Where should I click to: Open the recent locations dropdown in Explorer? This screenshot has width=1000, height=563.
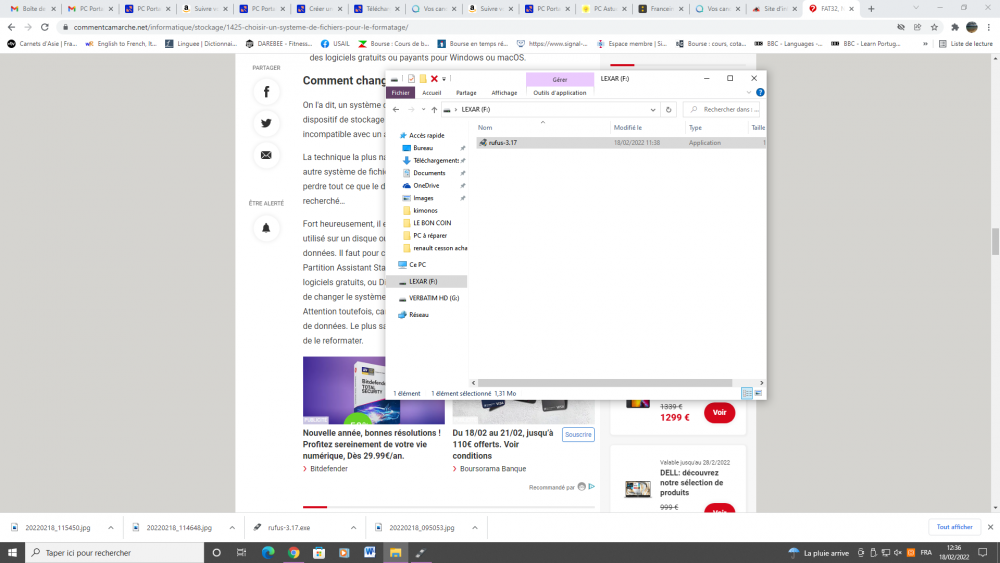tap(423, 110)
